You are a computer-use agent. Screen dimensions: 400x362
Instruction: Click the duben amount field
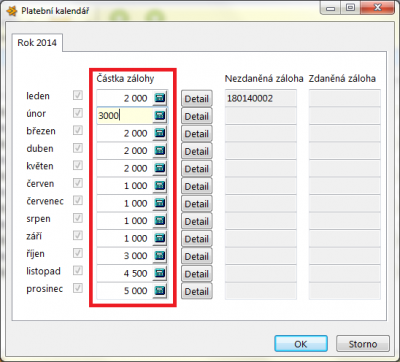point(125,151)
